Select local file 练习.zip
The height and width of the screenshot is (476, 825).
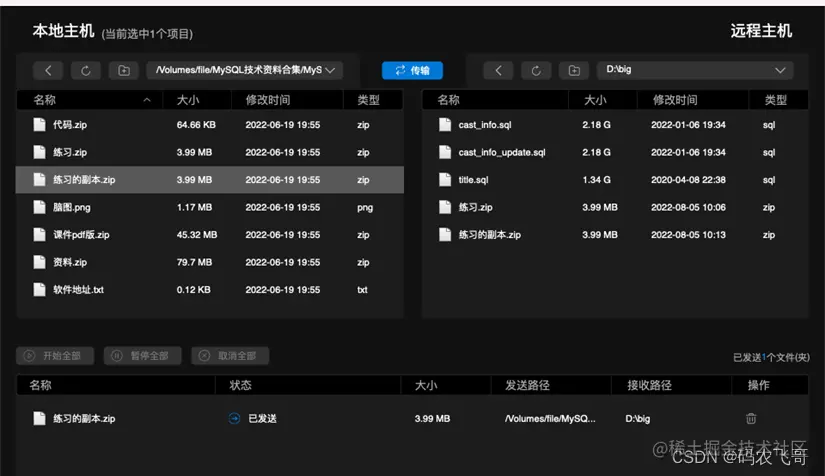[210, 153]
